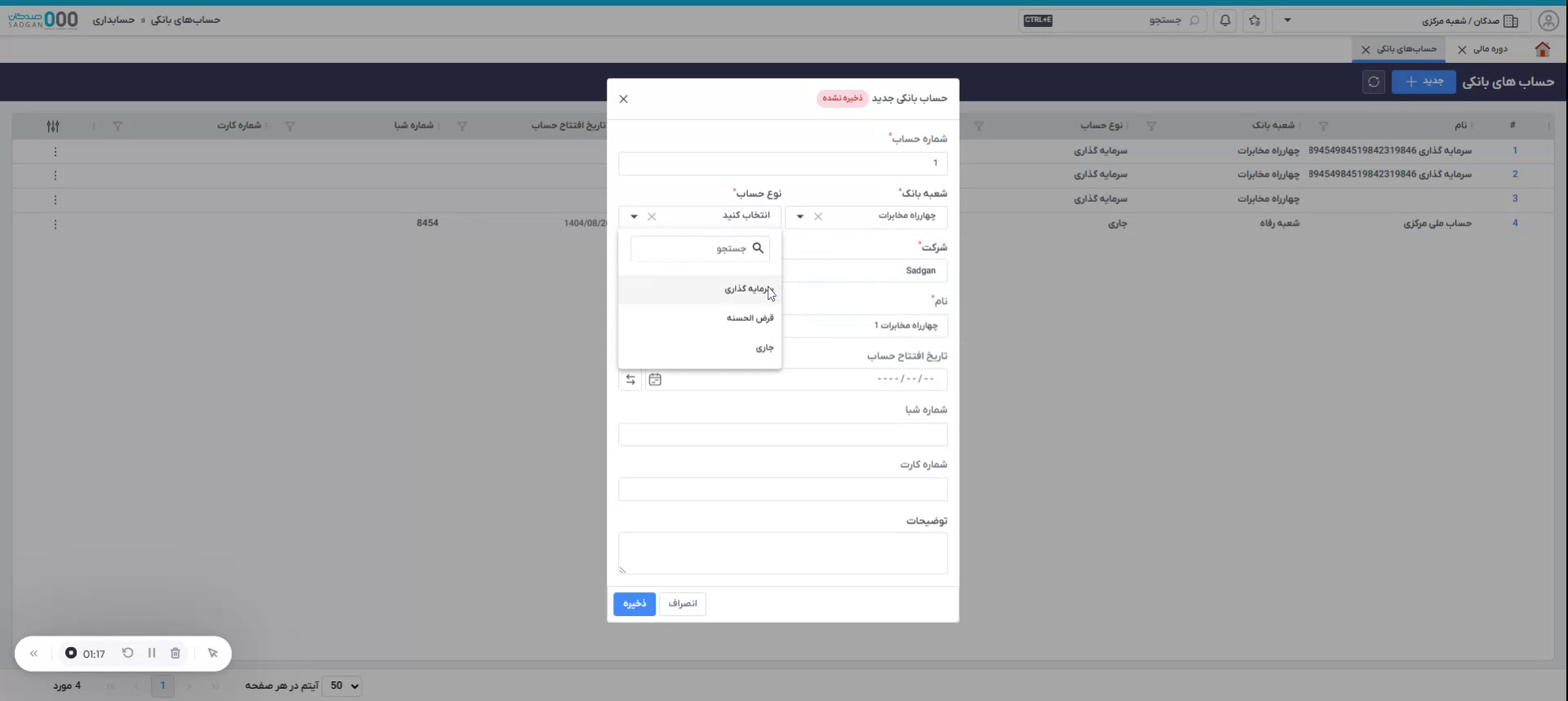Viewport: 1568px width, 701px height.
Task: Select سرمایه گذاری from the dropdown list
Action: coord(700,289)
